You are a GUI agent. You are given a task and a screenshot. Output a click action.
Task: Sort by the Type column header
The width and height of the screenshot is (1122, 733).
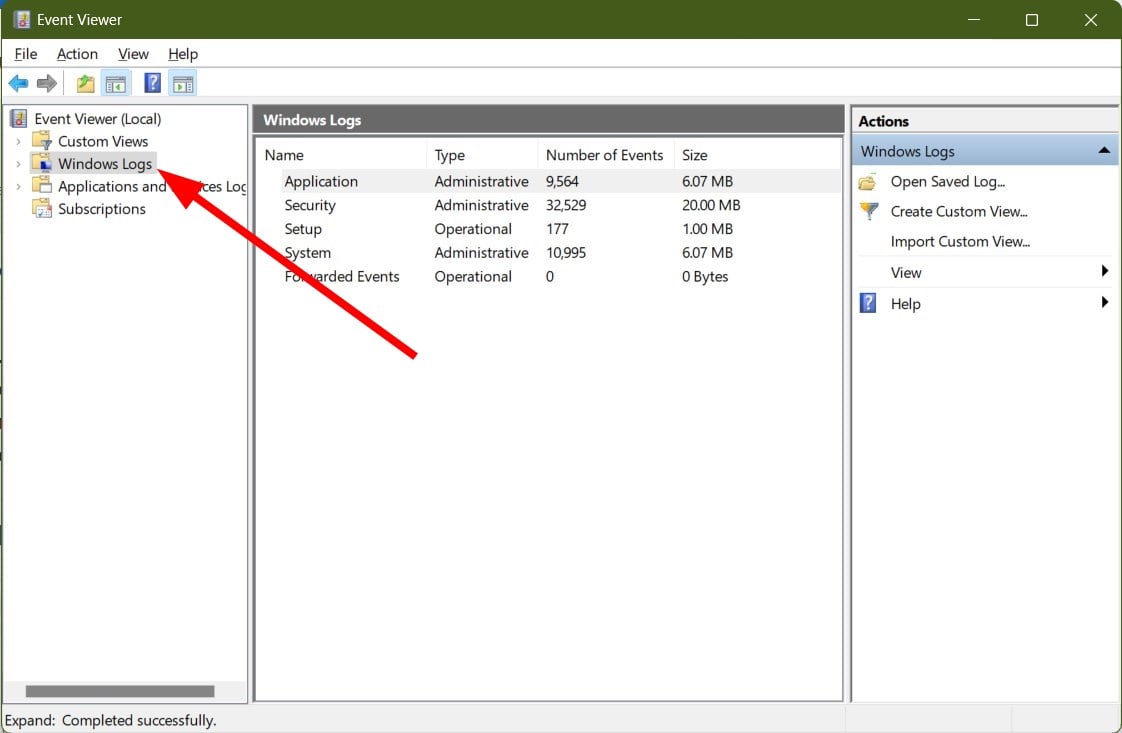coord(482,155)
